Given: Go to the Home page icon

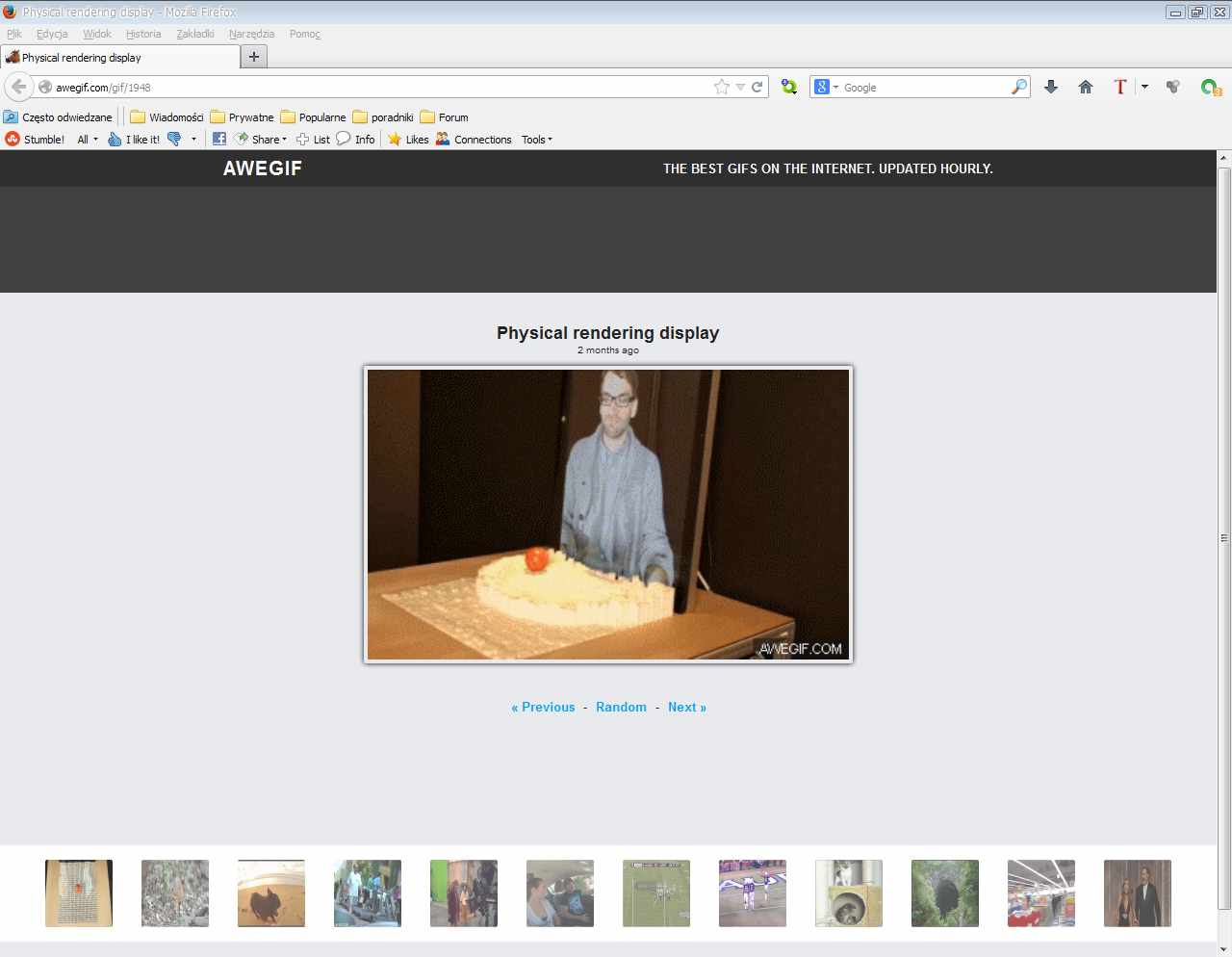Looking at the screenshot, I should click(1086, 87).
